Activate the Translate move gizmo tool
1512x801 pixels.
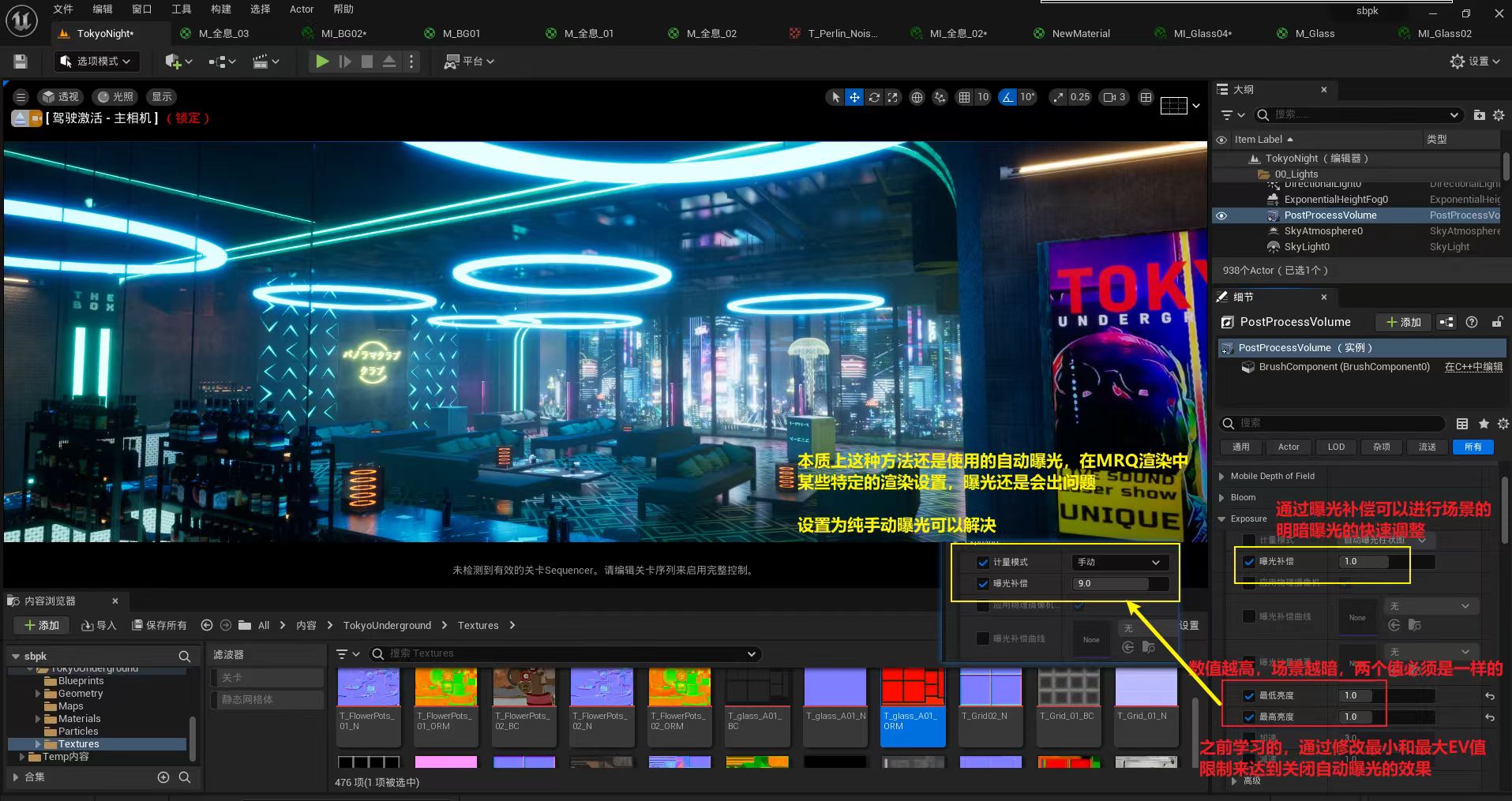pyautogui.click(x=854, y=97)
